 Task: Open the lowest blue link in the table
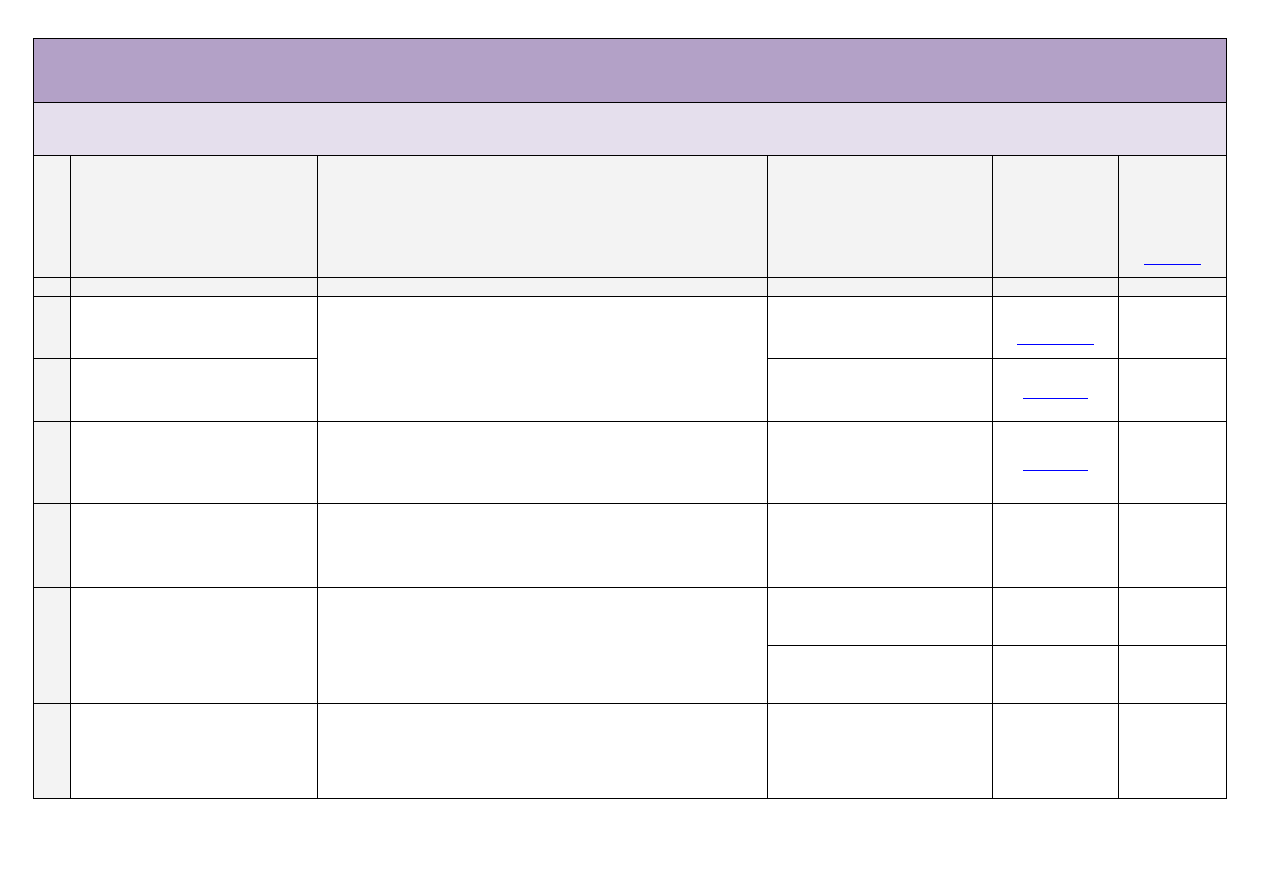point(1055,467)
